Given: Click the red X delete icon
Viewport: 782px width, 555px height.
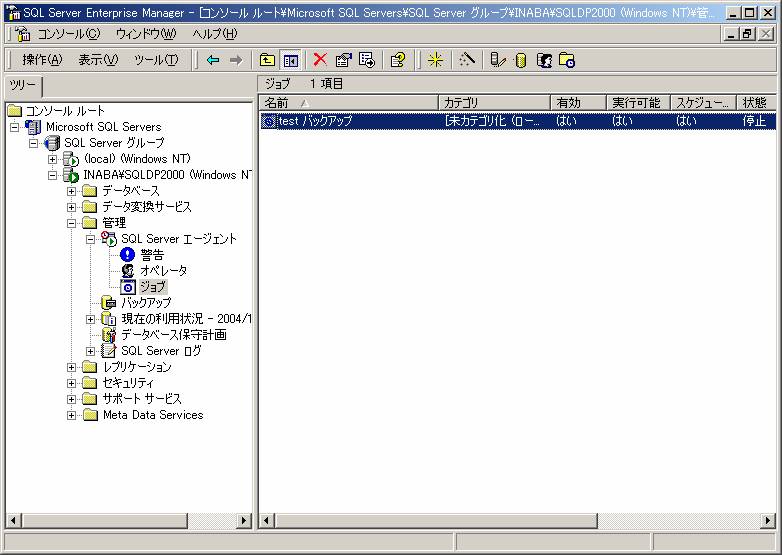Looking at the screenshot, I should click(320, 60).
